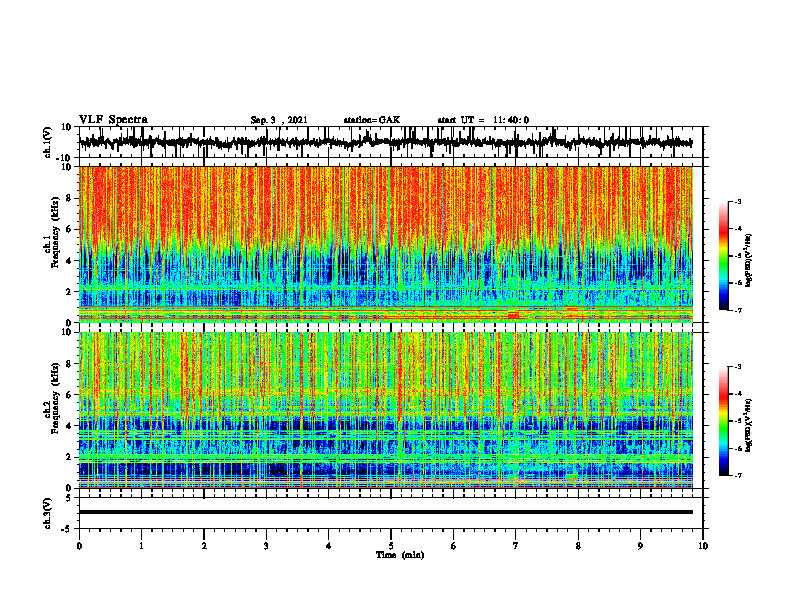Click the ch.3 flat black trace
This screenshot has height=612, width=792.
pyautogui.click(x=385, y=512)
